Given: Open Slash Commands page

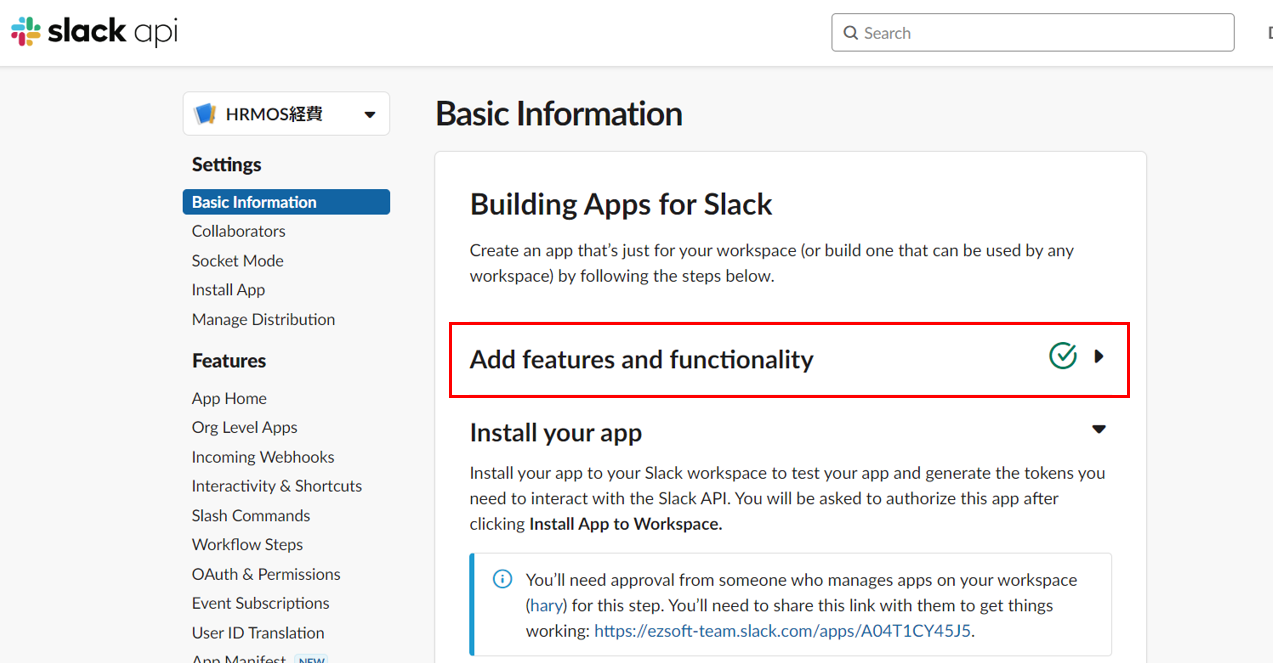Looking at the screenshot, I should pos(251,515).
